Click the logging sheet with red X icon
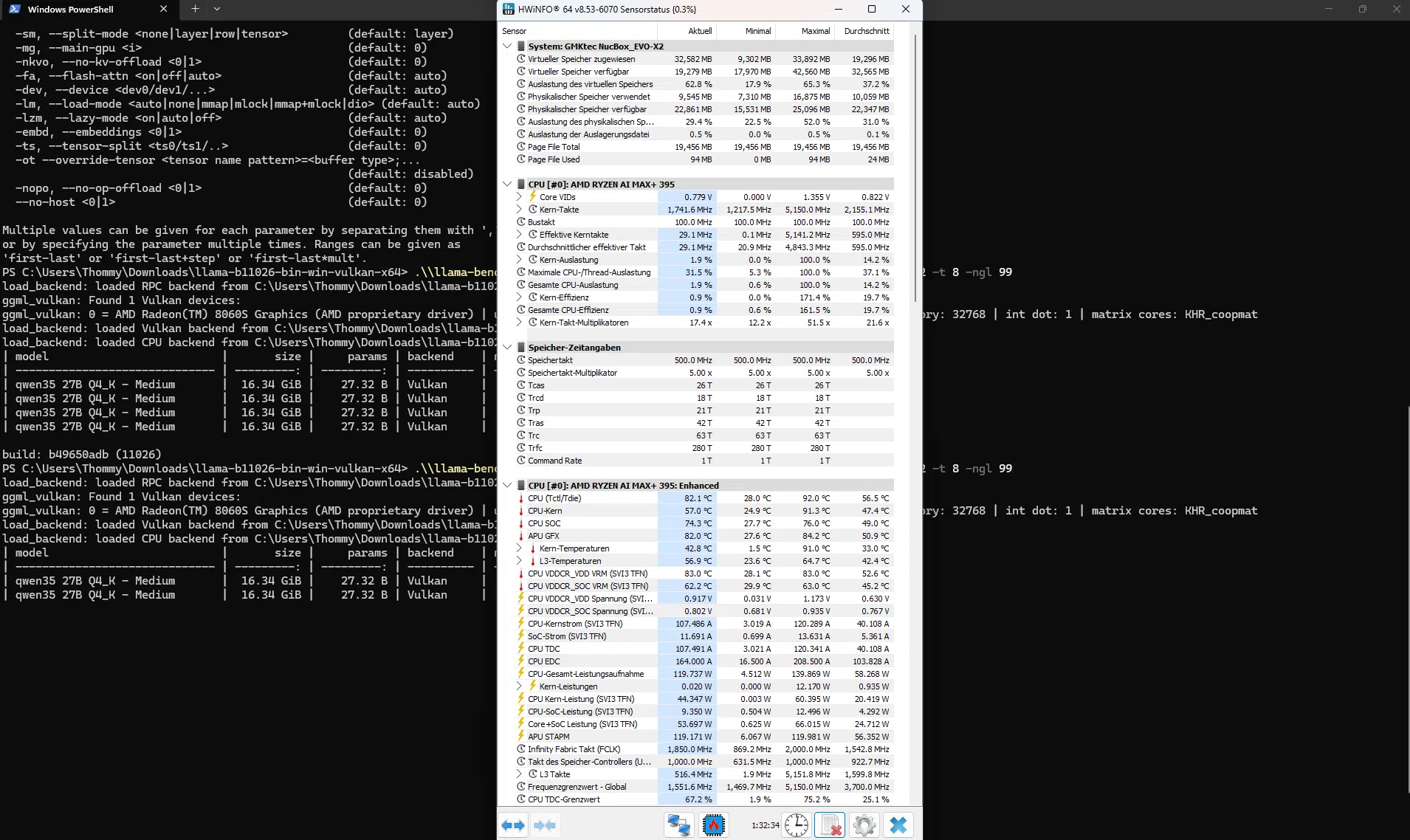Viewport: 1410px width, 840px height. (x=830, y=825)
